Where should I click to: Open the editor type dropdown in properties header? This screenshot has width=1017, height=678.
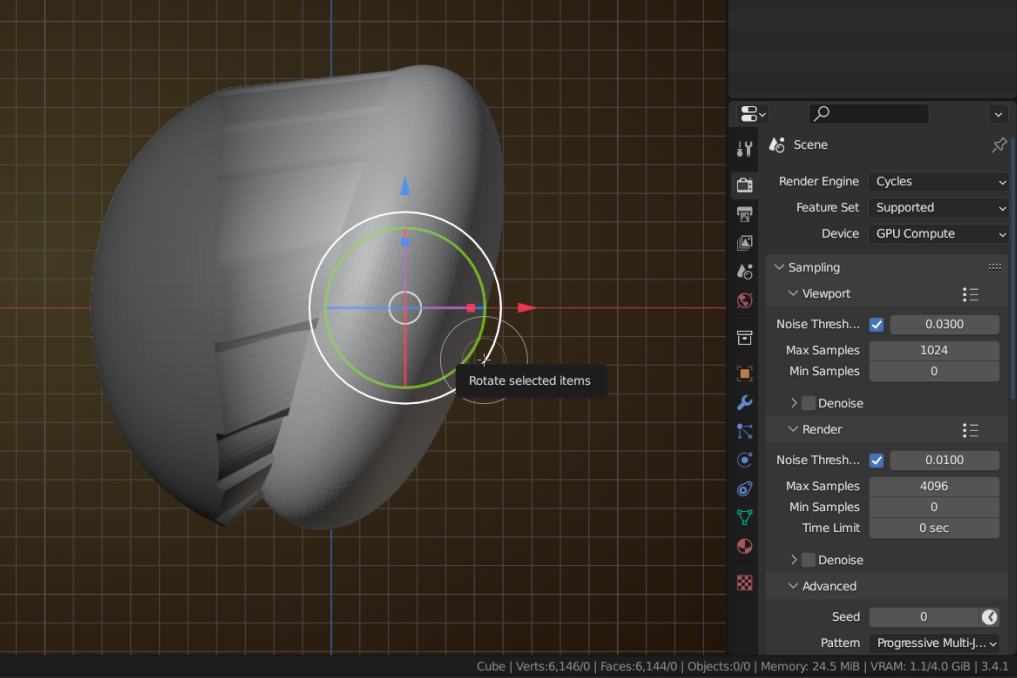753,114
